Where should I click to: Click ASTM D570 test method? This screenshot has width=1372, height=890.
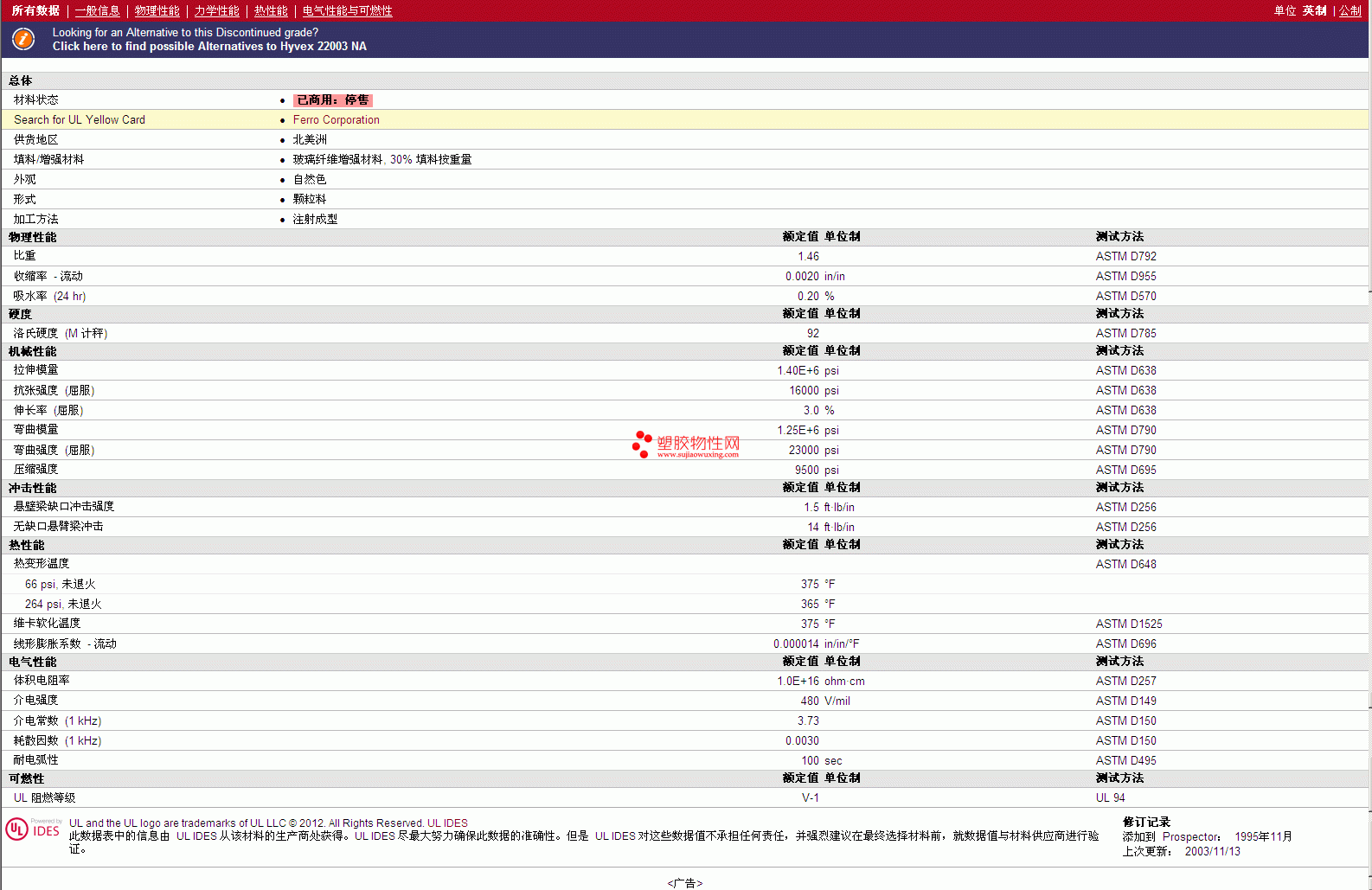(x=1125, y=297)
